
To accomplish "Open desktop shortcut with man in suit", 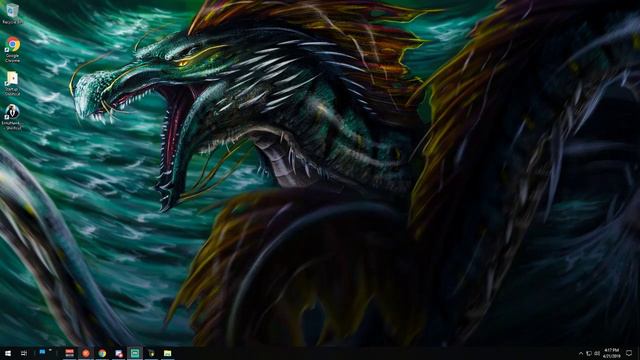I will coord(12,117).
